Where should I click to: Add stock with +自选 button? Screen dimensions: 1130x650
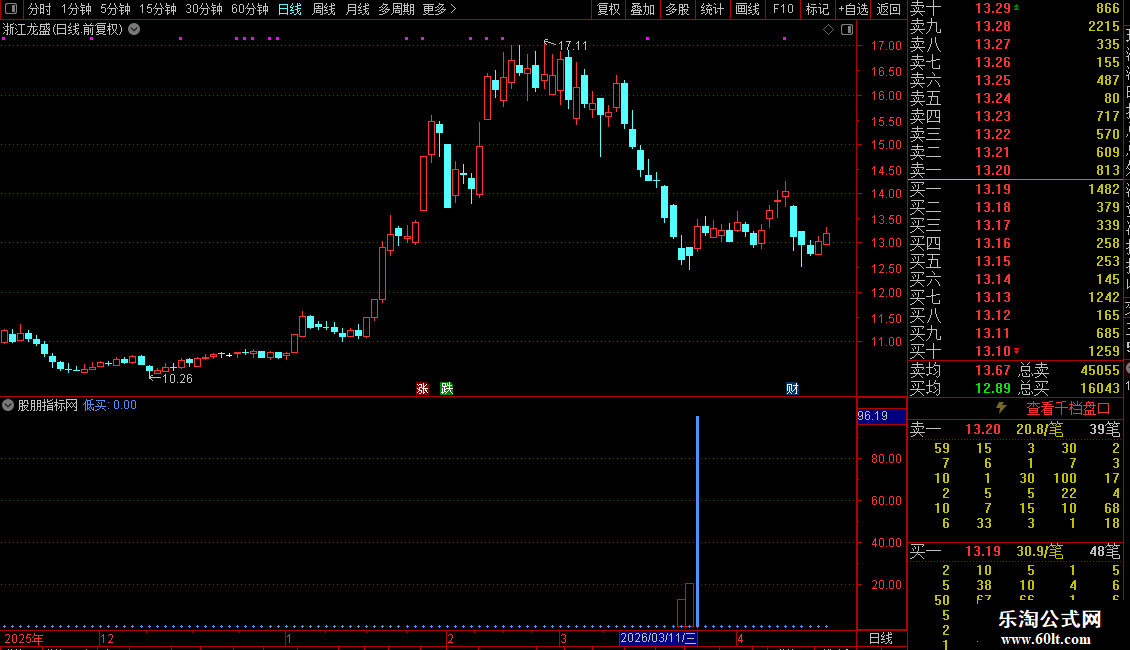(x=853, y=9)
